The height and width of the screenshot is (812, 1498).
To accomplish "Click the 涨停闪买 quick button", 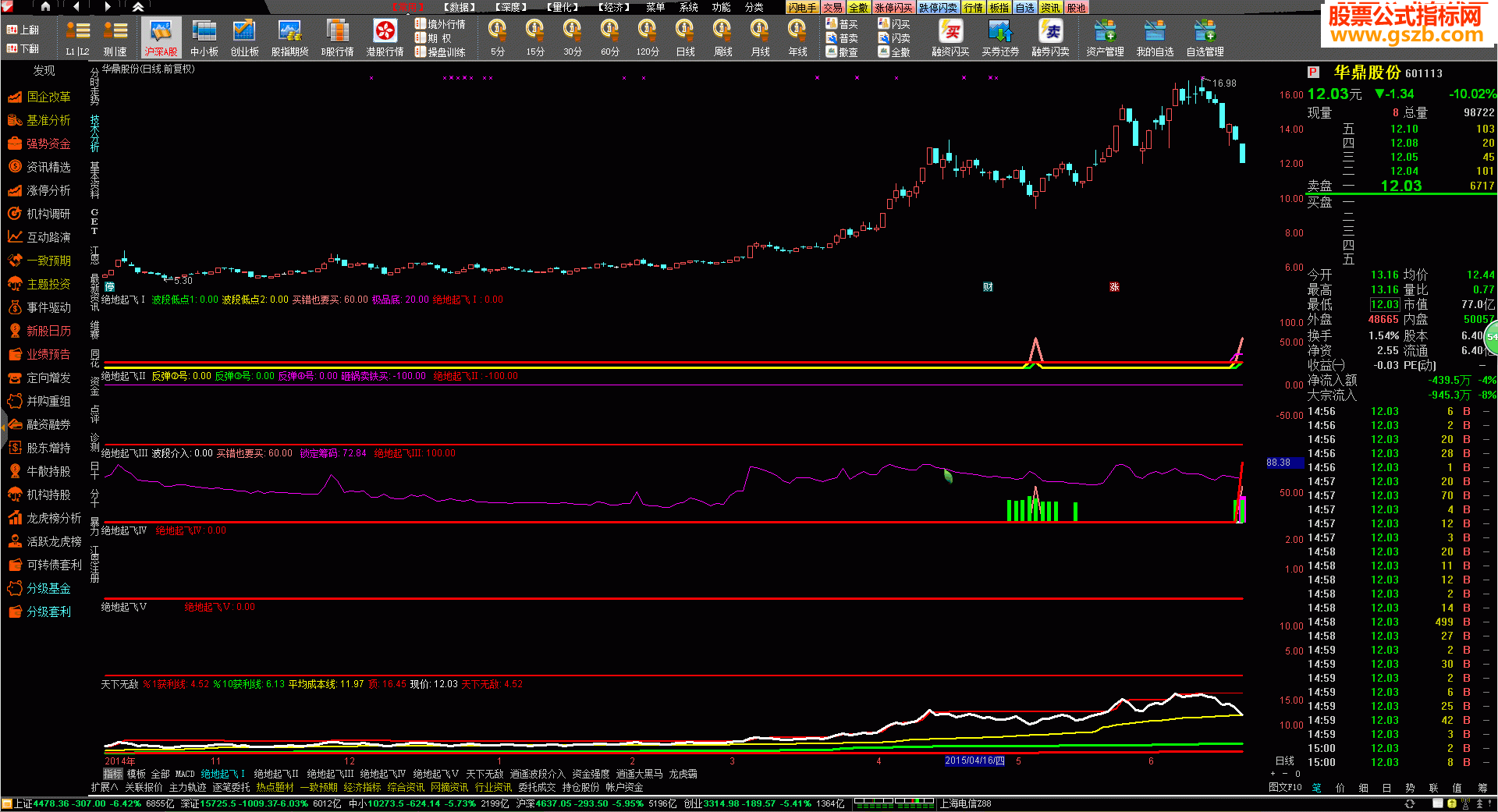I will tap(893, 7).
